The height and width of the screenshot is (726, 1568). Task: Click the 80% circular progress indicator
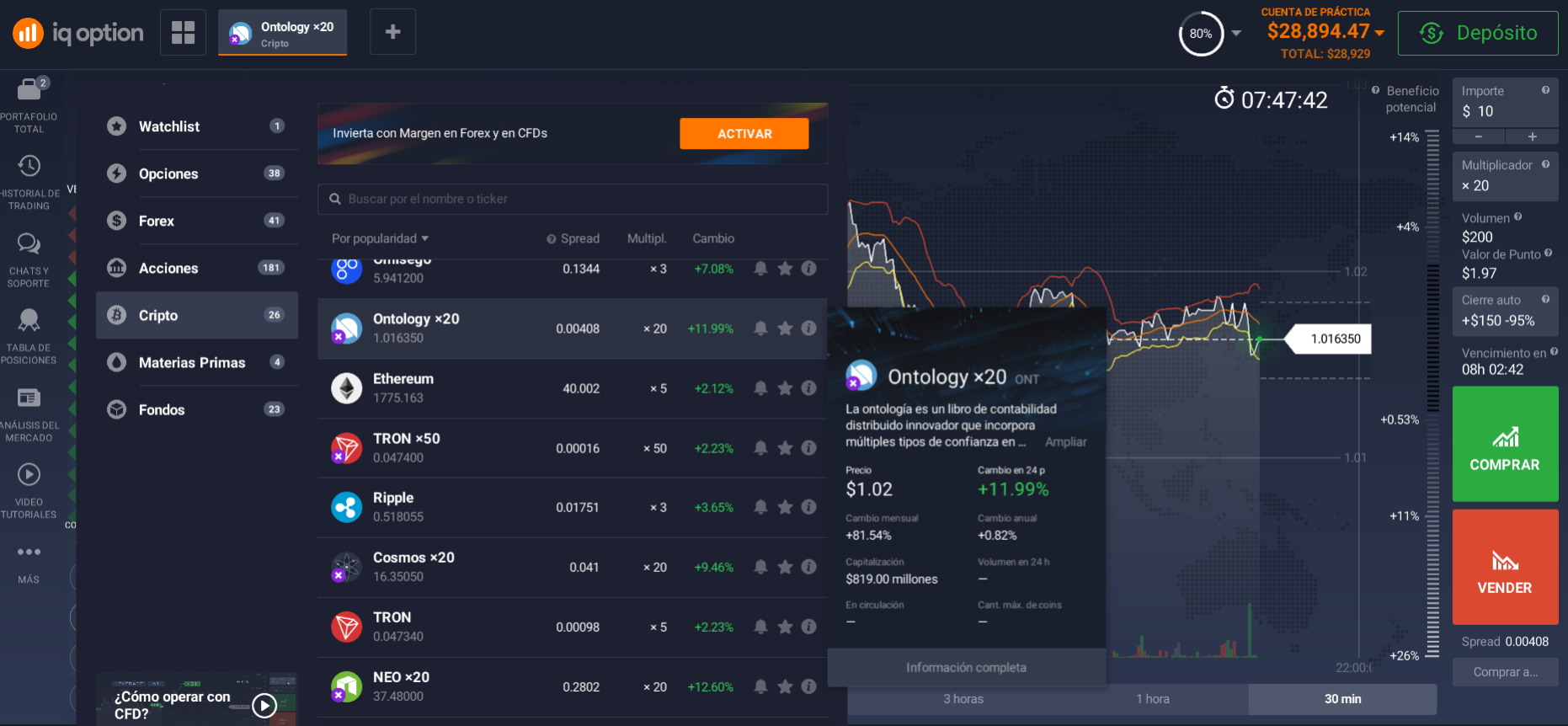(1201, 34)
